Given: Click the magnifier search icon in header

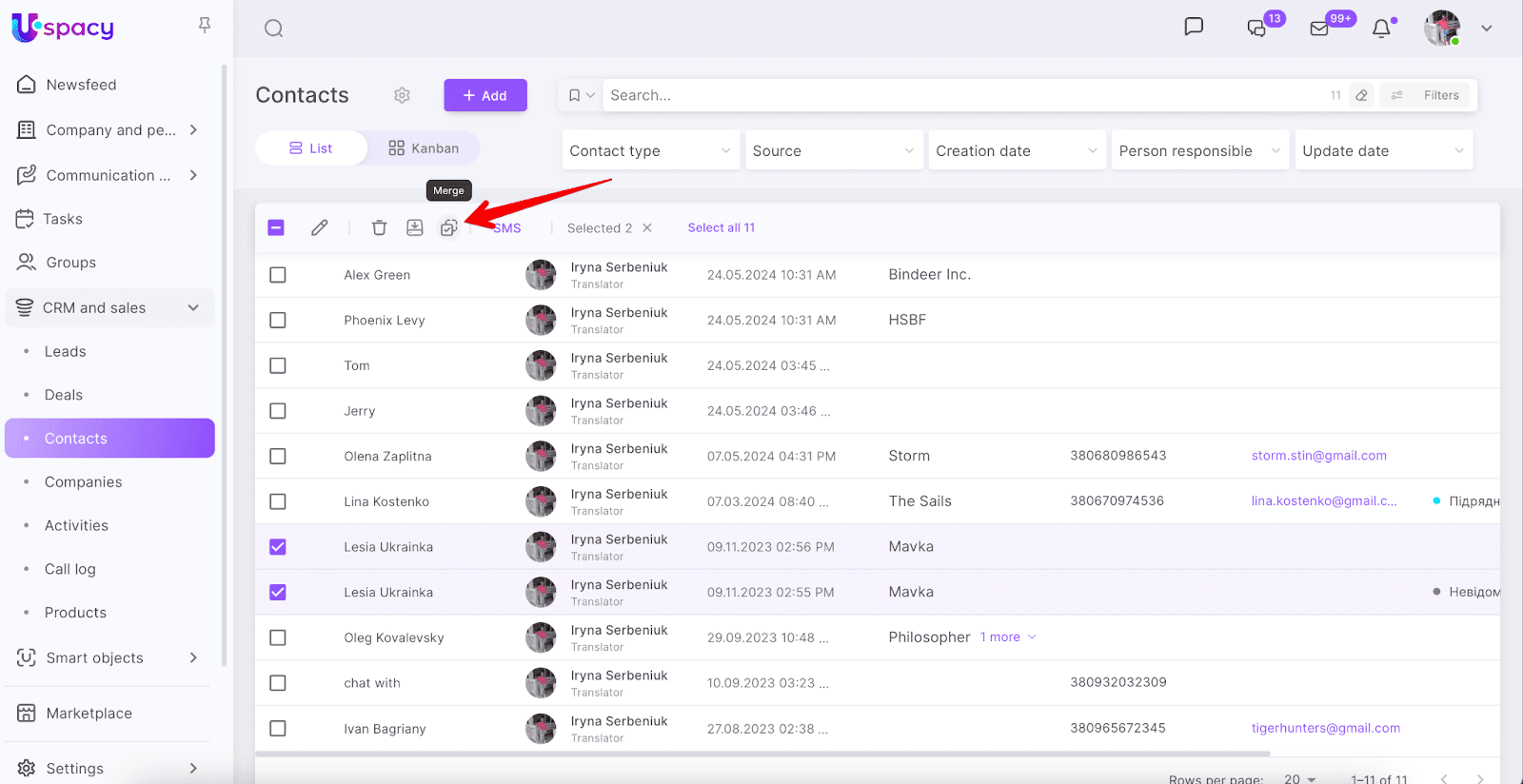Looking at the screenshot, I should tap(274, 29).
